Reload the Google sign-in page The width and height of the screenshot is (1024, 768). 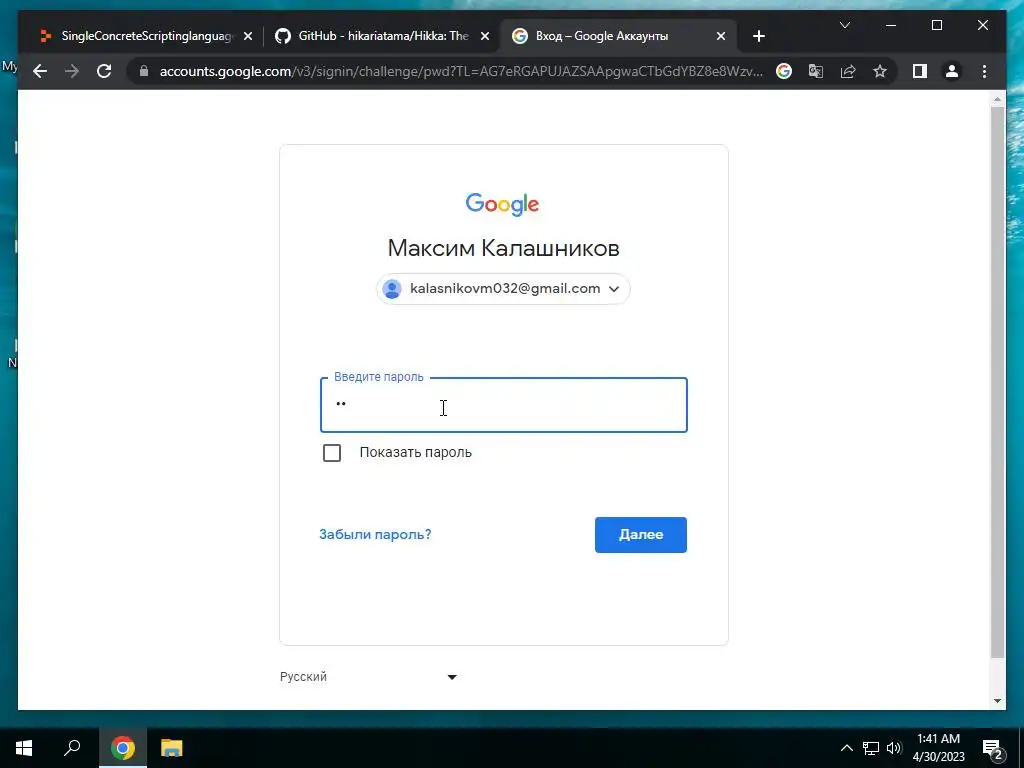pyautogui.click(x=104, y=71)
